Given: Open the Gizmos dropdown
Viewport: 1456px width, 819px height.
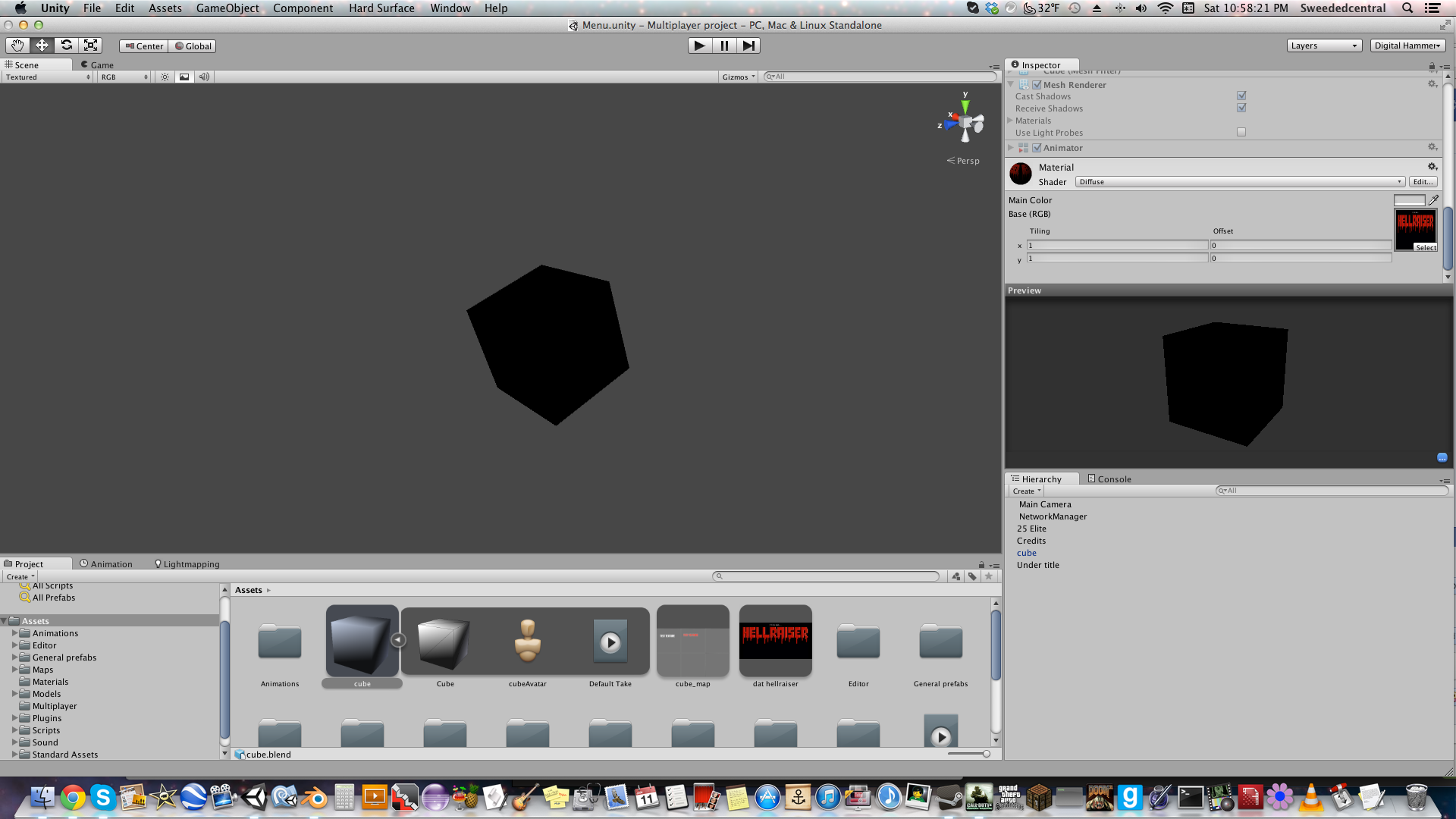Looking at the screenshot, I should pos(739,77).
